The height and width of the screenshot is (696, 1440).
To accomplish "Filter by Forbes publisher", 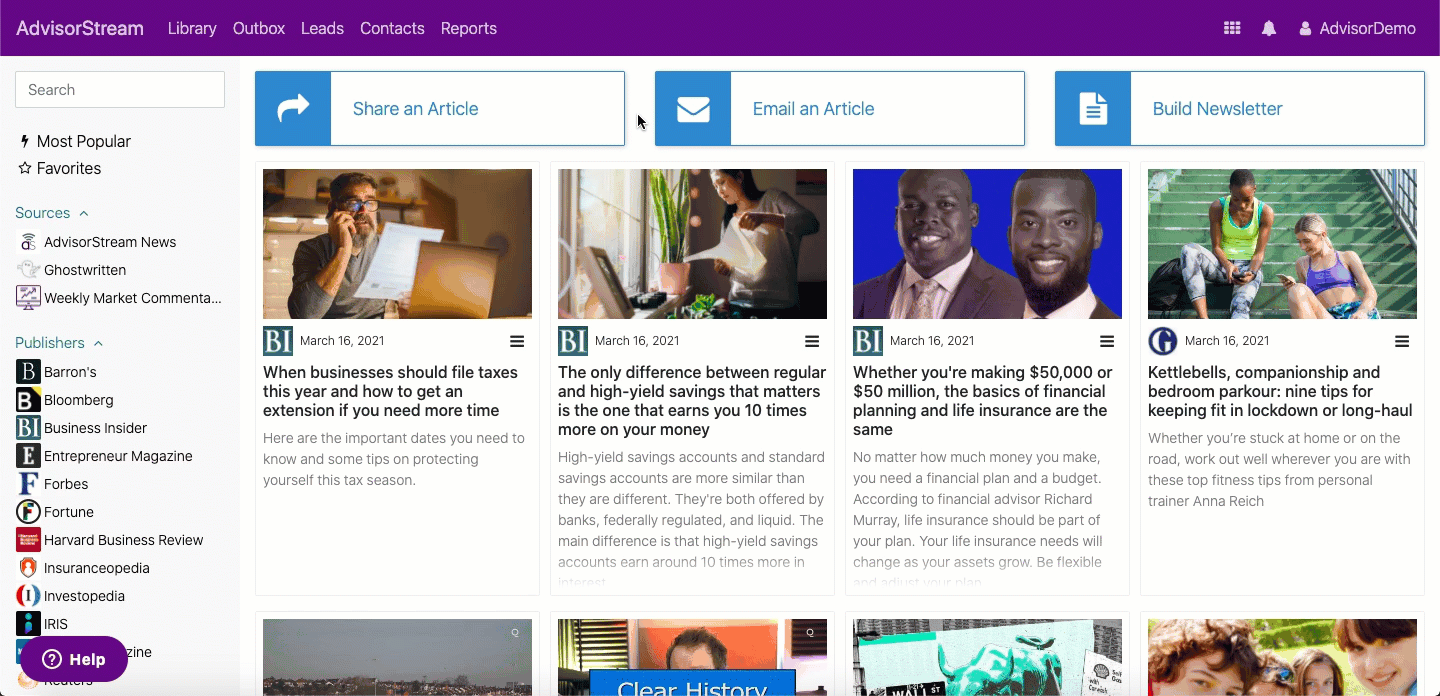I will point(66,484).
